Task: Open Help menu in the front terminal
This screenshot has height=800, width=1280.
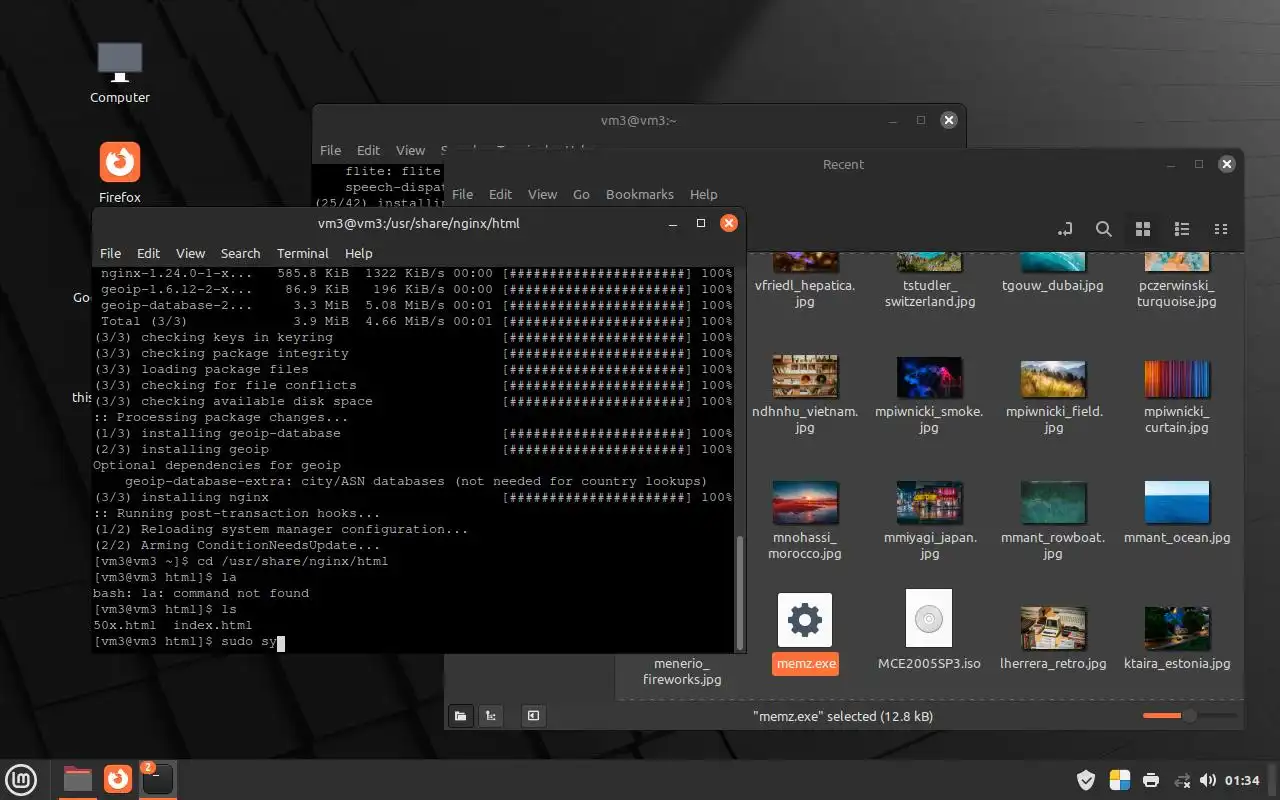Action: pos(358,253)
